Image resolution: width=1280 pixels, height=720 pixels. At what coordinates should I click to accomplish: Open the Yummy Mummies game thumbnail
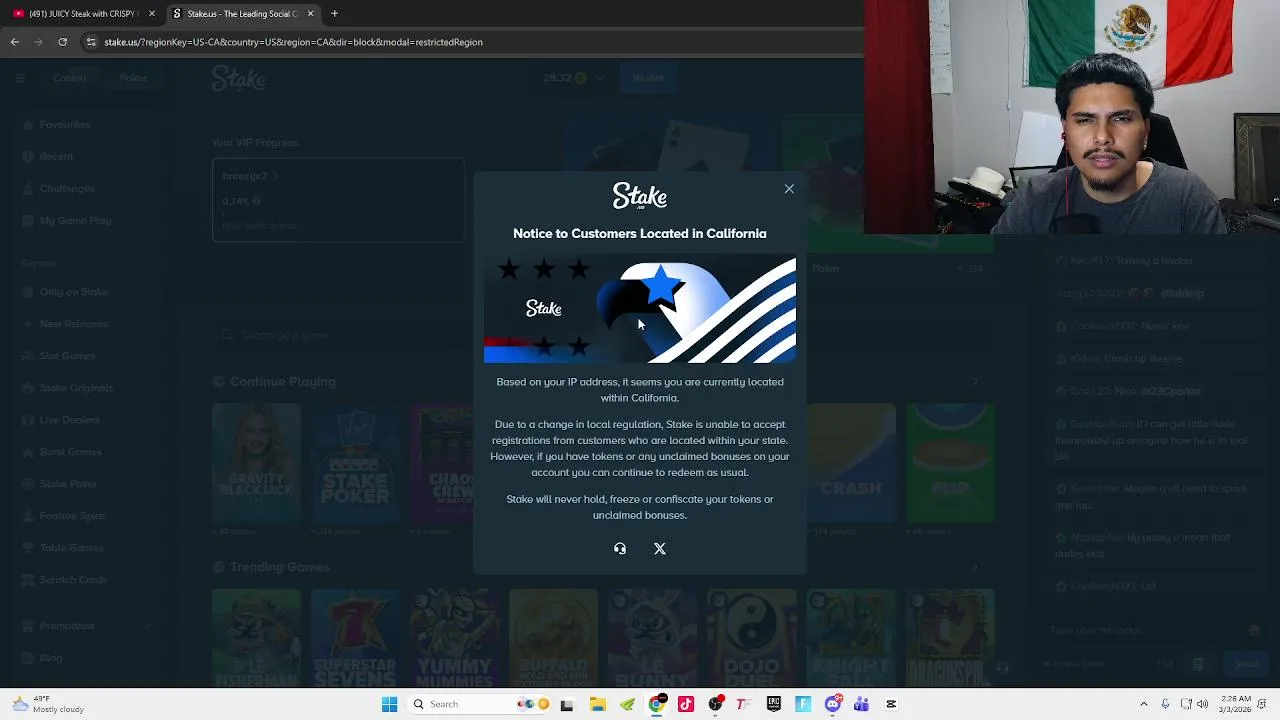(x=454, y=638)
